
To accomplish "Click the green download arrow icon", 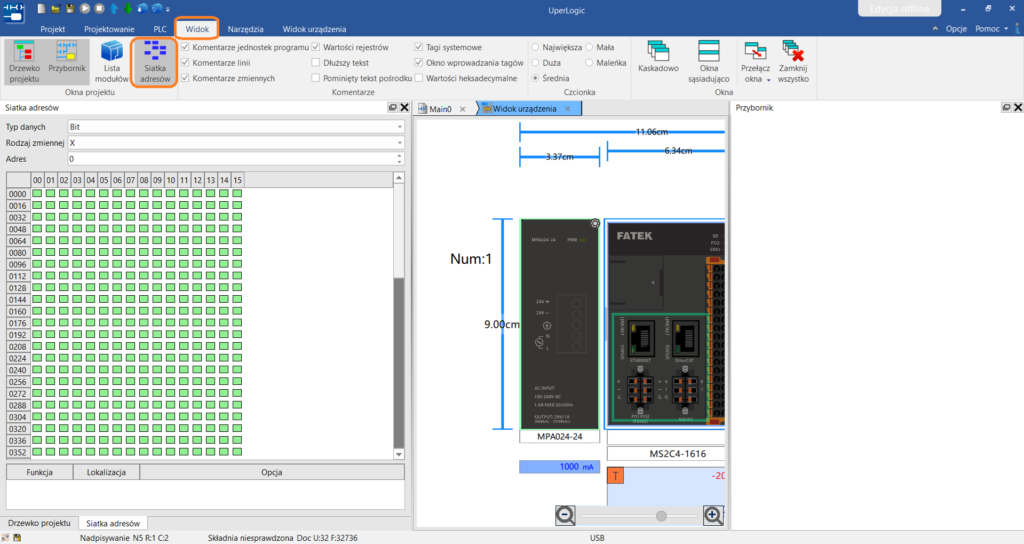I will (128, 9).
